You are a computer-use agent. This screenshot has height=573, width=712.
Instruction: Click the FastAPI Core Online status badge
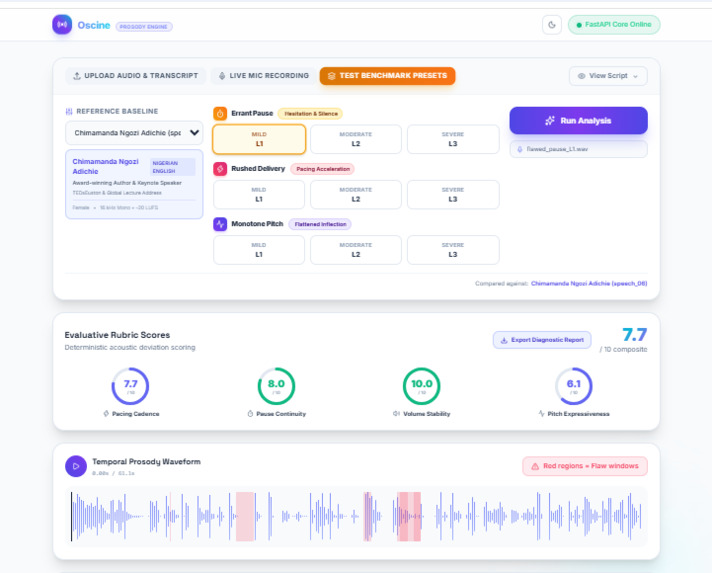(x=614, y=25)
